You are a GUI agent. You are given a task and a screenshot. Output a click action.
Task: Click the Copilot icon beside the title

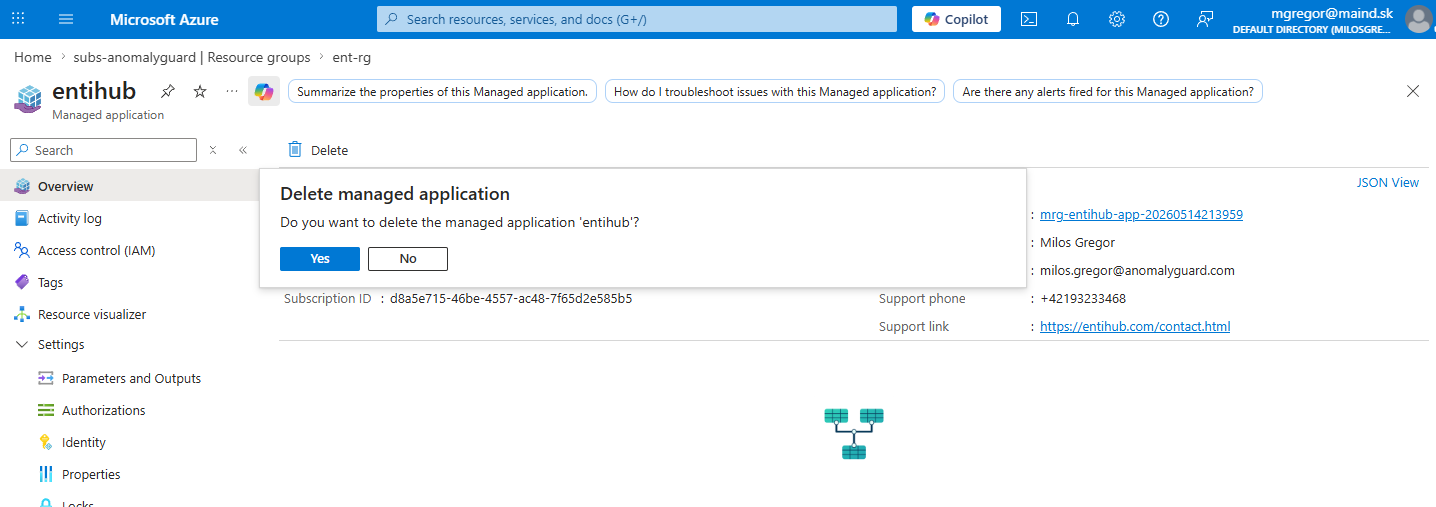tap(264, 91)
